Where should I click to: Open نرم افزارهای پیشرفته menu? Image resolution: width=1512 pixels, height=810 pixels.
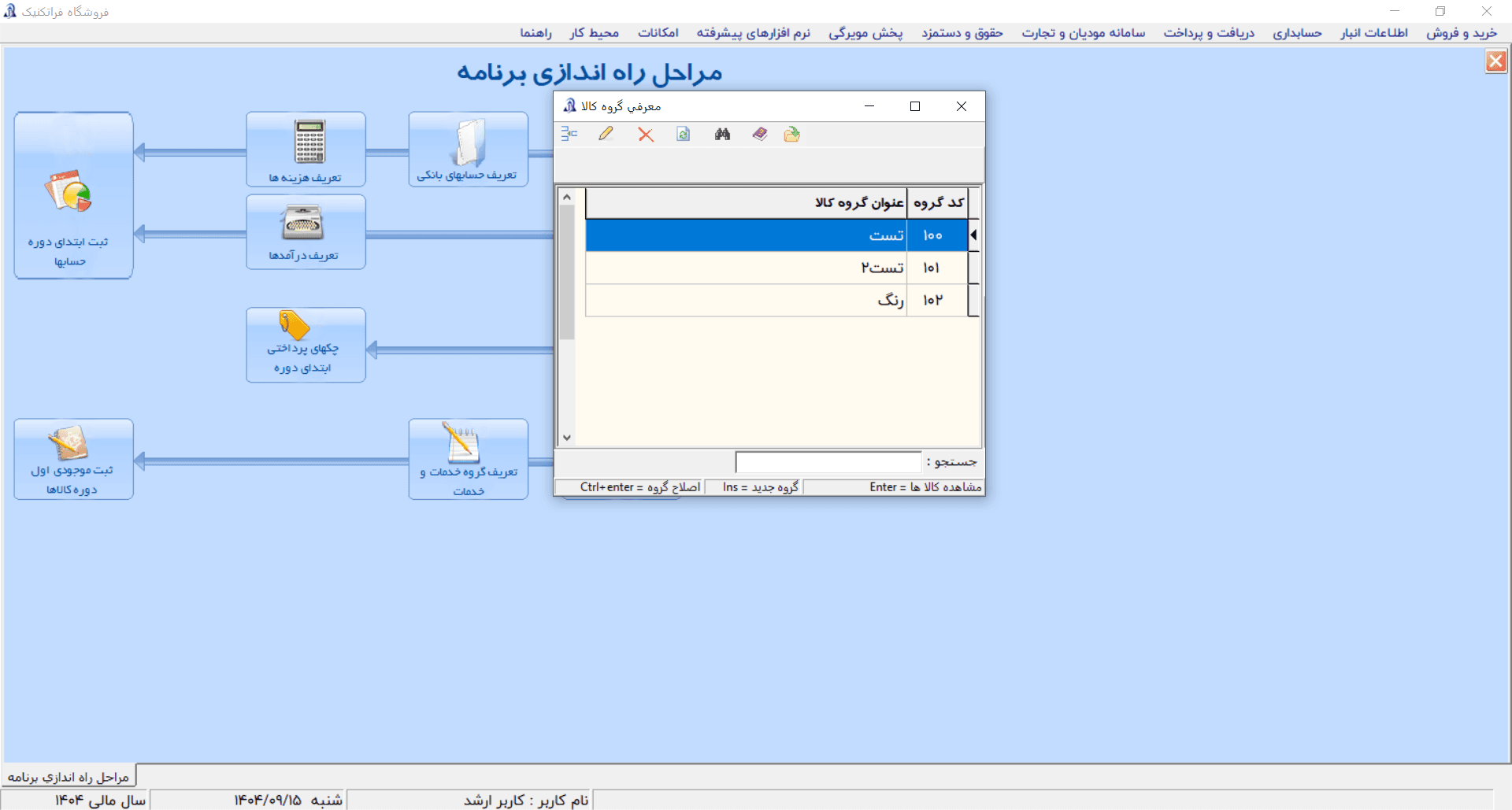[x=753, y=33]
